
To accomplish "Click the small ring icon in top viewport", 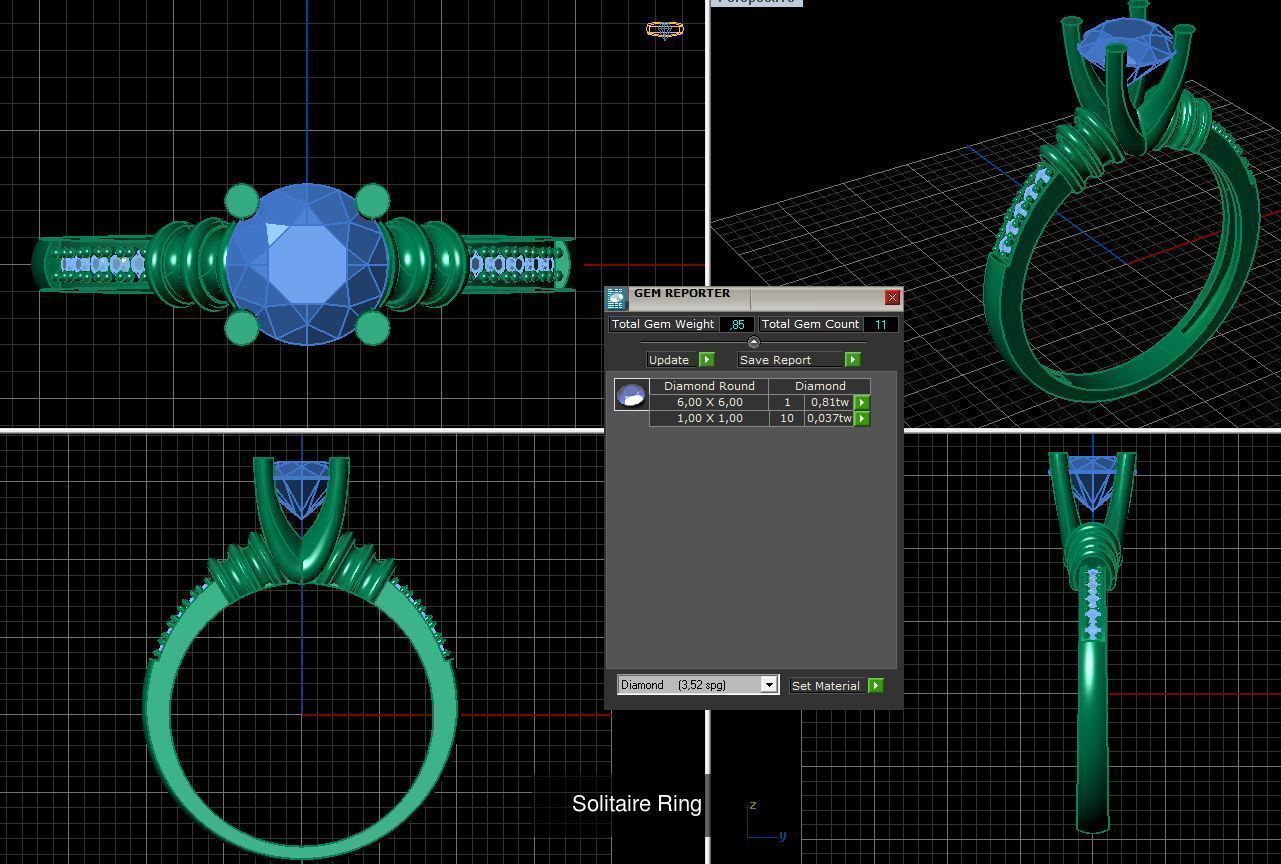I will click(x=665, y=30).
